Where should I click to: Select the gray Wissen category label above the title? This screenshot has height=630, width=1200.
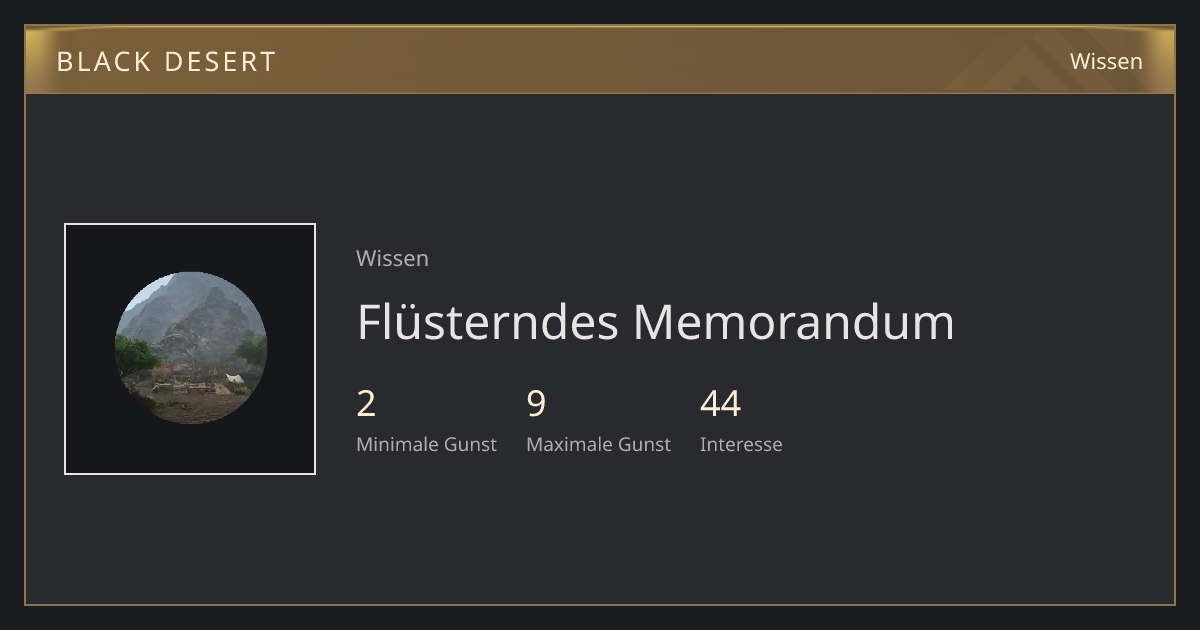click(392, 258)
